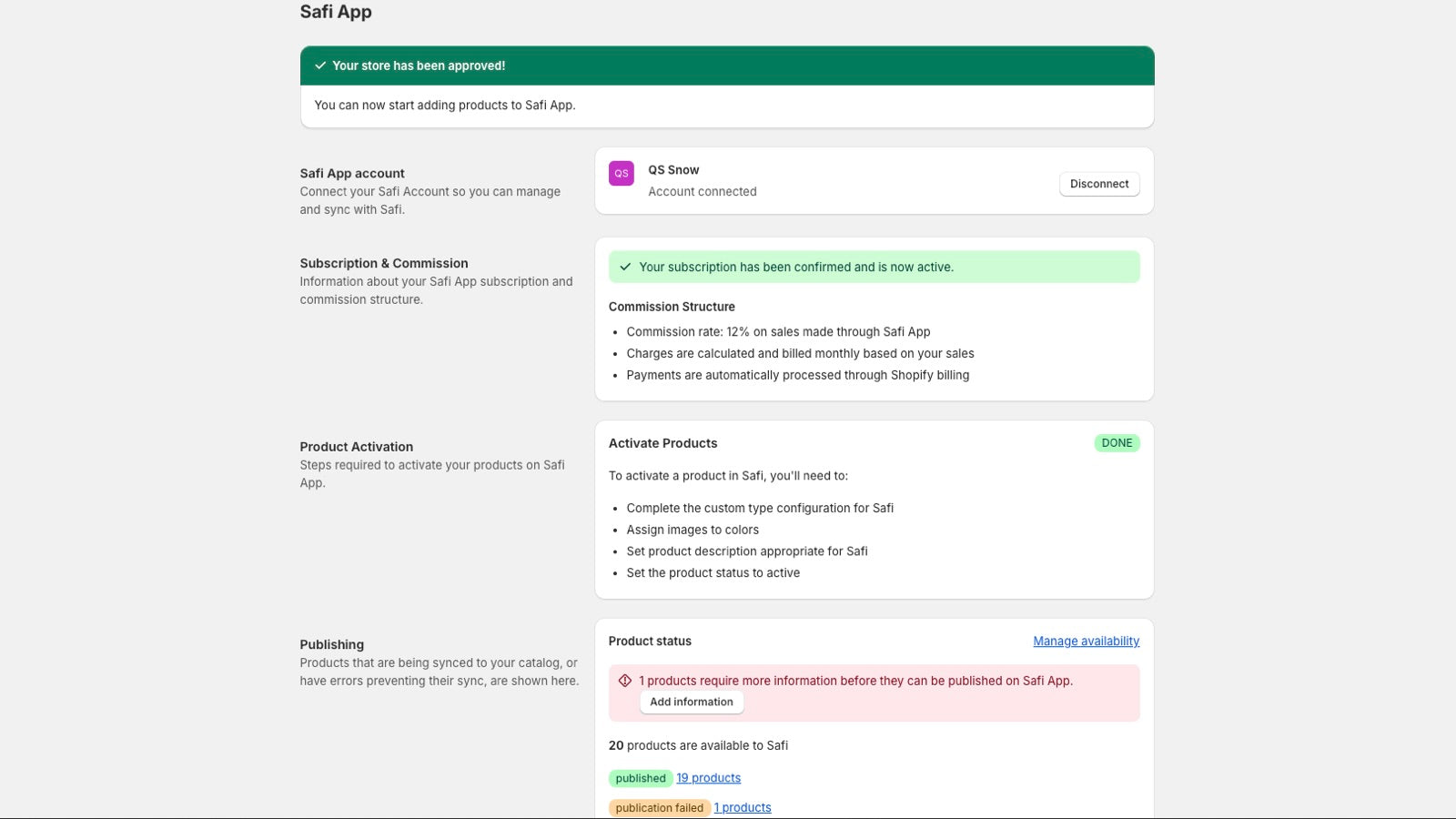The height and width of the screenshot is (819, 1456).
Task: Click the publication failed status badge
Action: click(x=660, y=808)
